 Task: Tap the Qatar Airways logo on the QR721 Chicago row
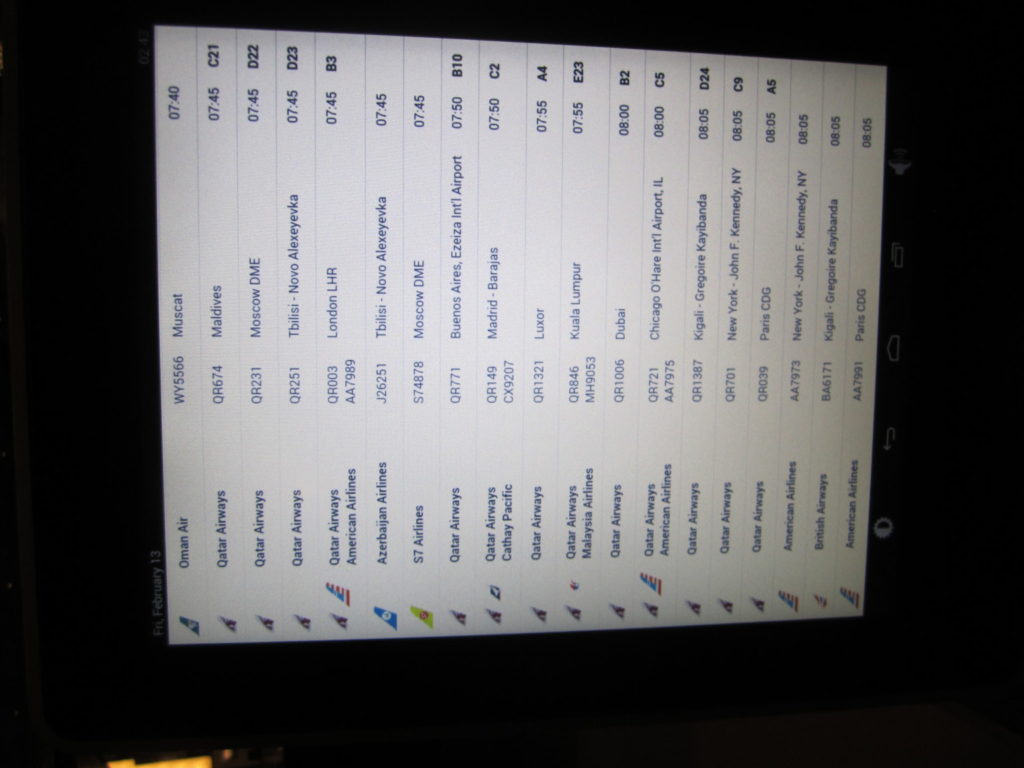pyautogui.click(x=652, y=609)
